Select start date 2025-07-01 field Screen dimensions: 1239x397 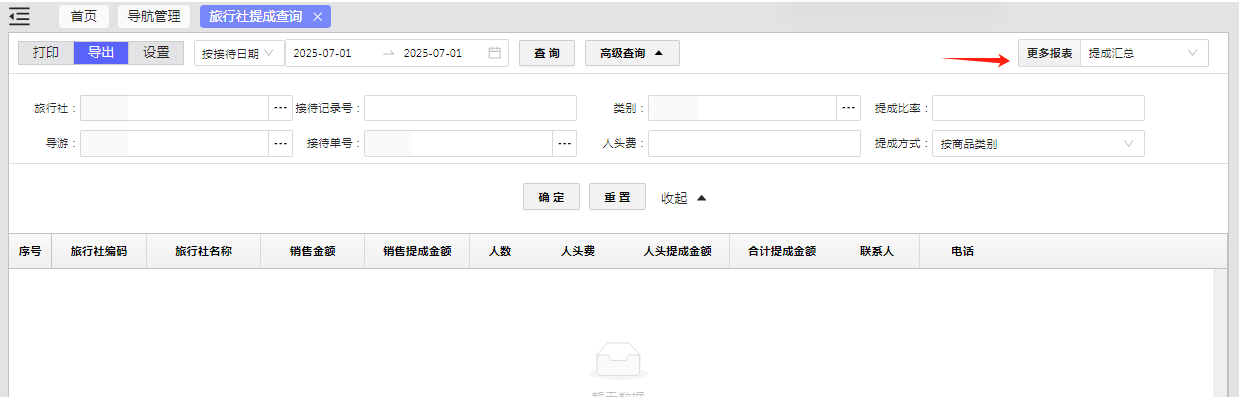point(322,53)
